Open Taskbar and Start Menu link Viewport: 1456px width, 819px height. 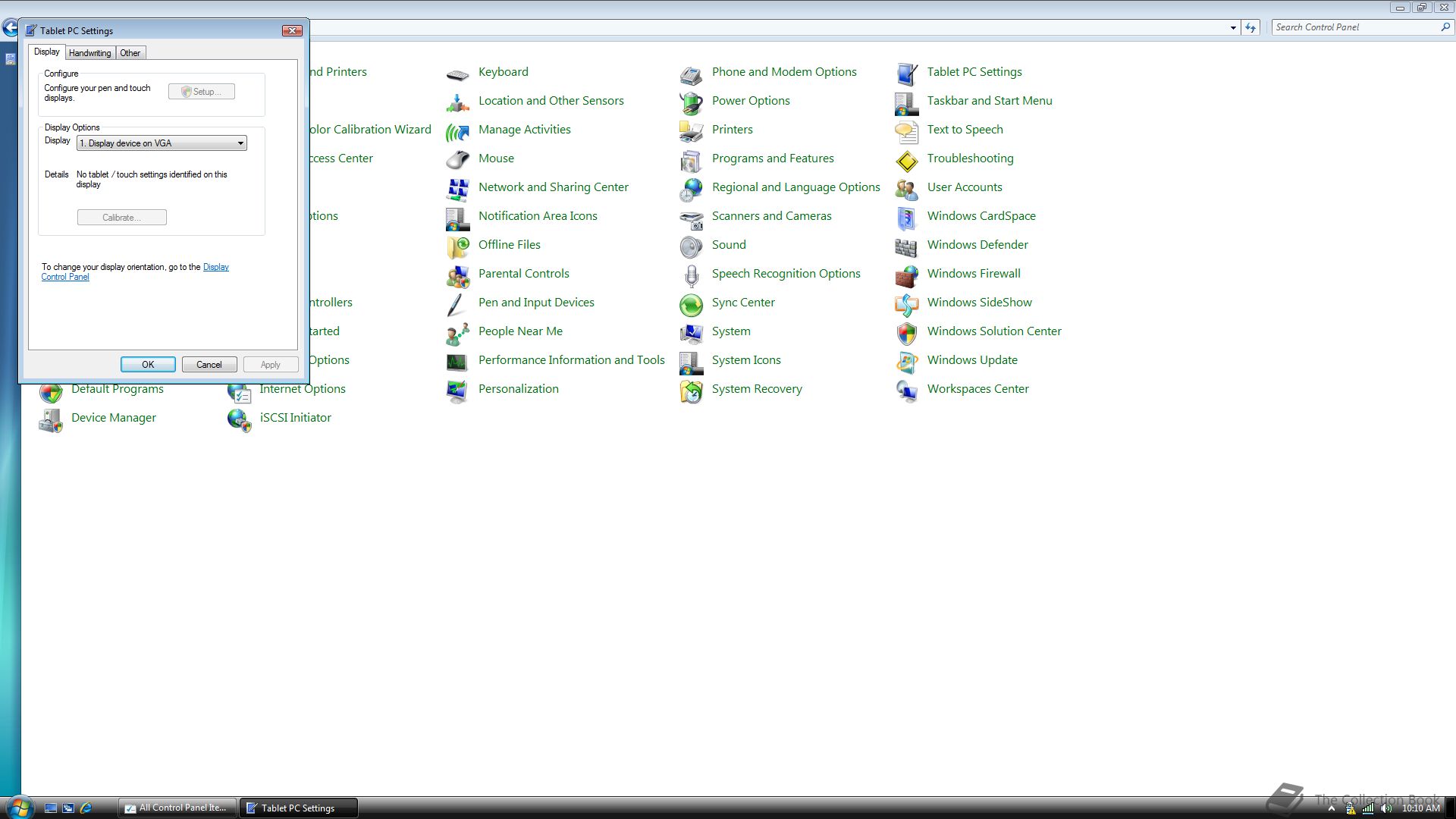tap(990, 100)
